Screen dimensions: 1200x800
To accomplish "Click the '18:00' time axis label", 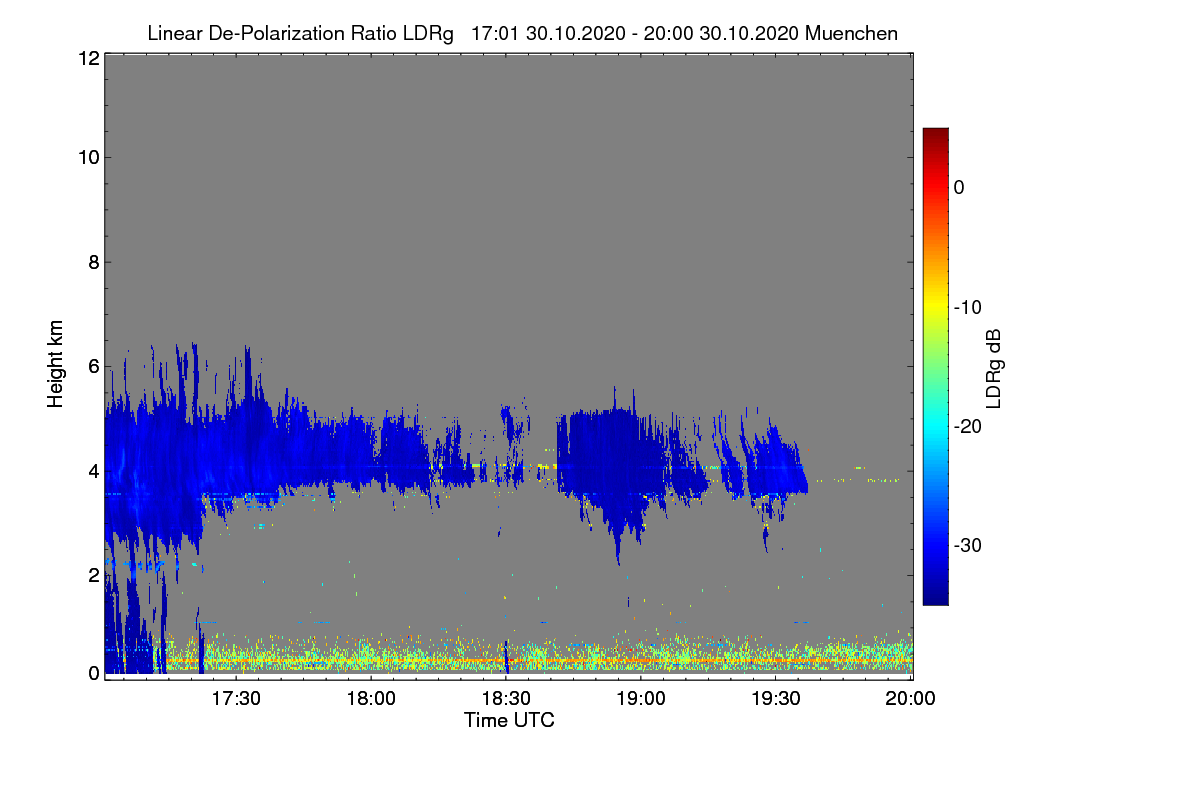I will tap(372, 699).
